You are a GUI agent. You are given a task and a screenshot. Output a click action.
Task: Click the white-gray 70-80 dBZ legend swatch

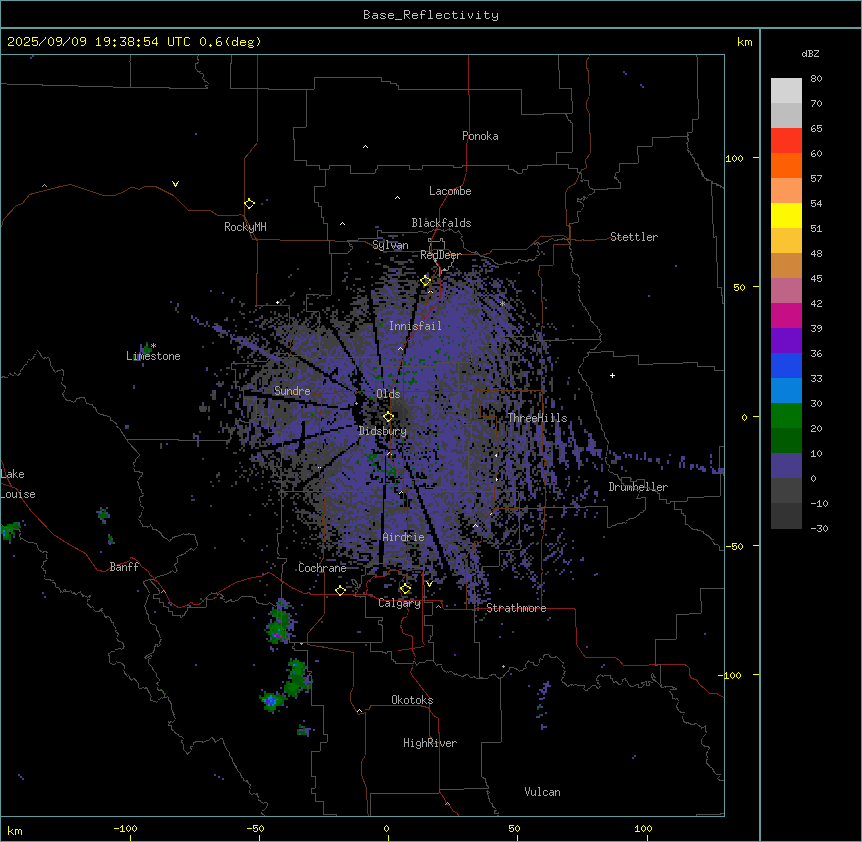pos(786,91)
